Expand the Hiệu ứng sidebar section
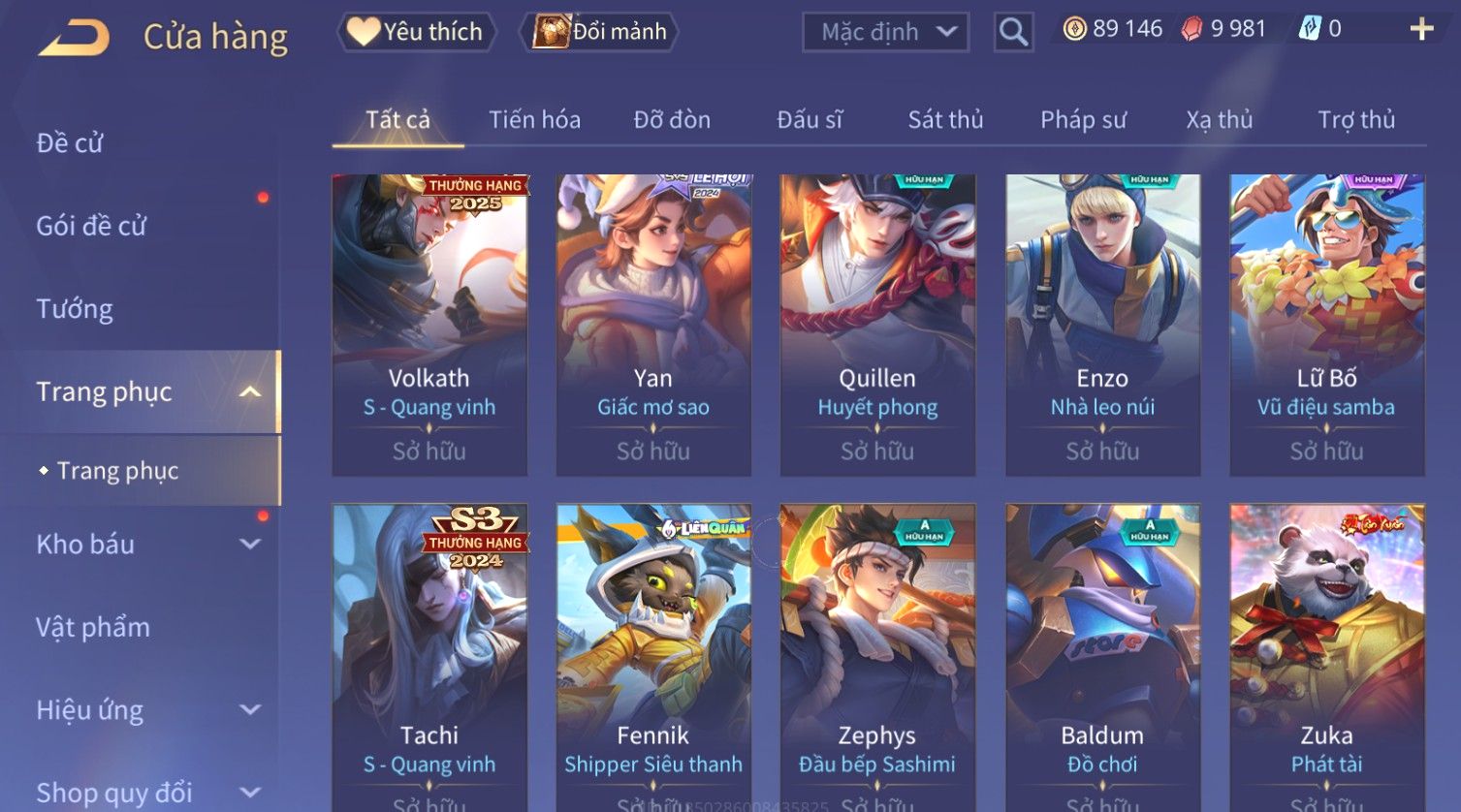 click(x=250, y=709)
